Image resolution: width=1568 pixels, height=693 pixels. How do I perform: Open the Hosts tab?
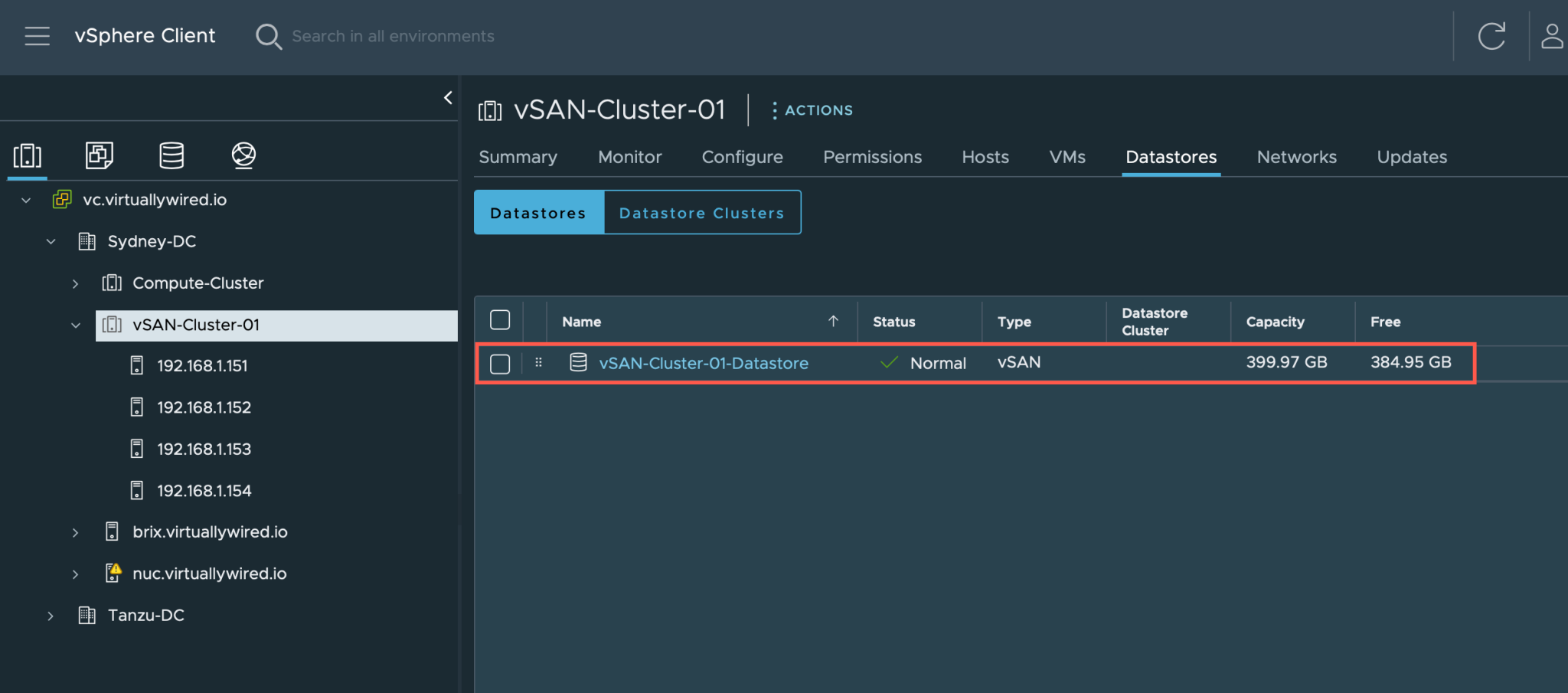pos(985,157)
